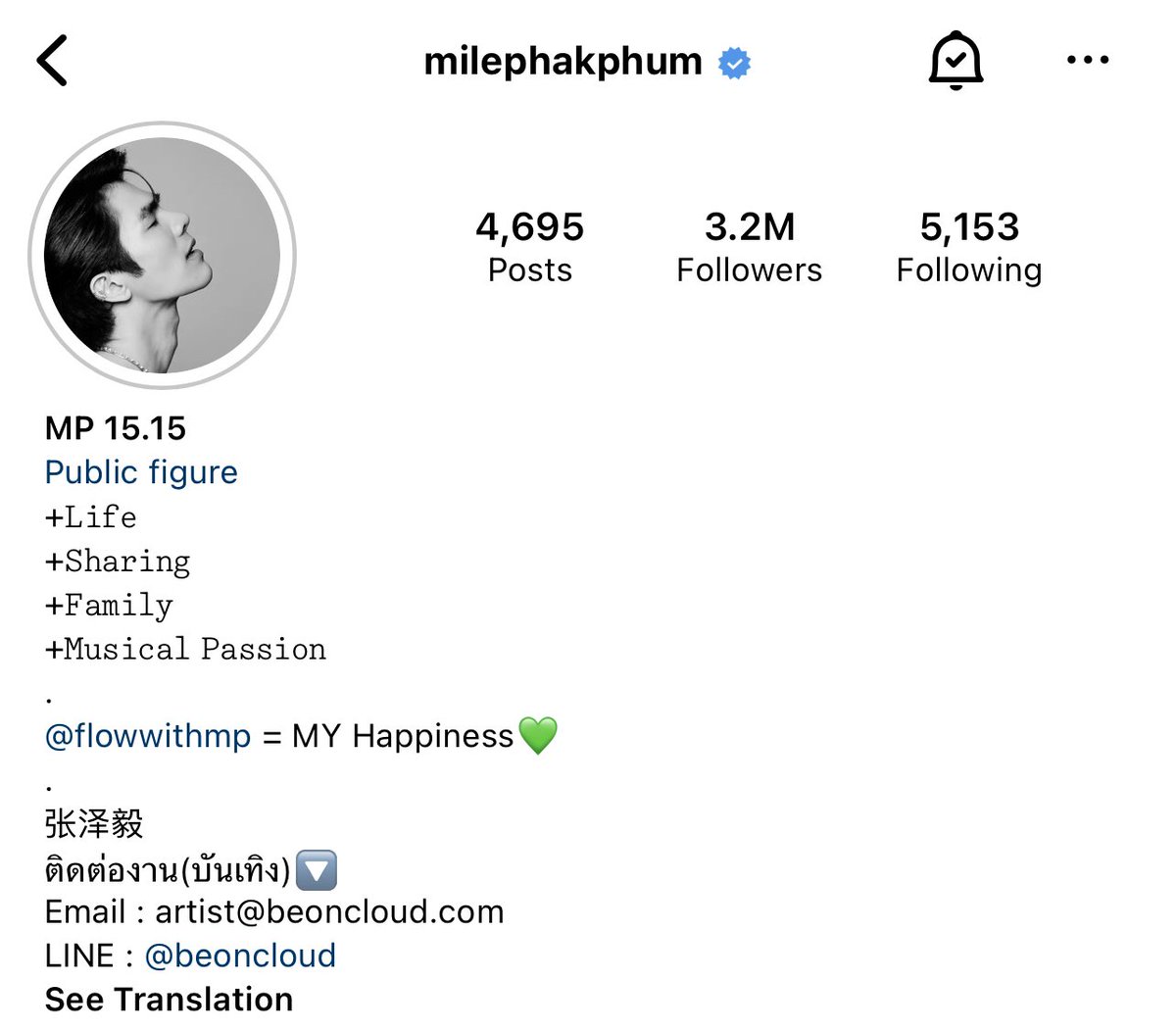Tap the Thai contact text line
1176x1029 pixels.
point(168,869)
